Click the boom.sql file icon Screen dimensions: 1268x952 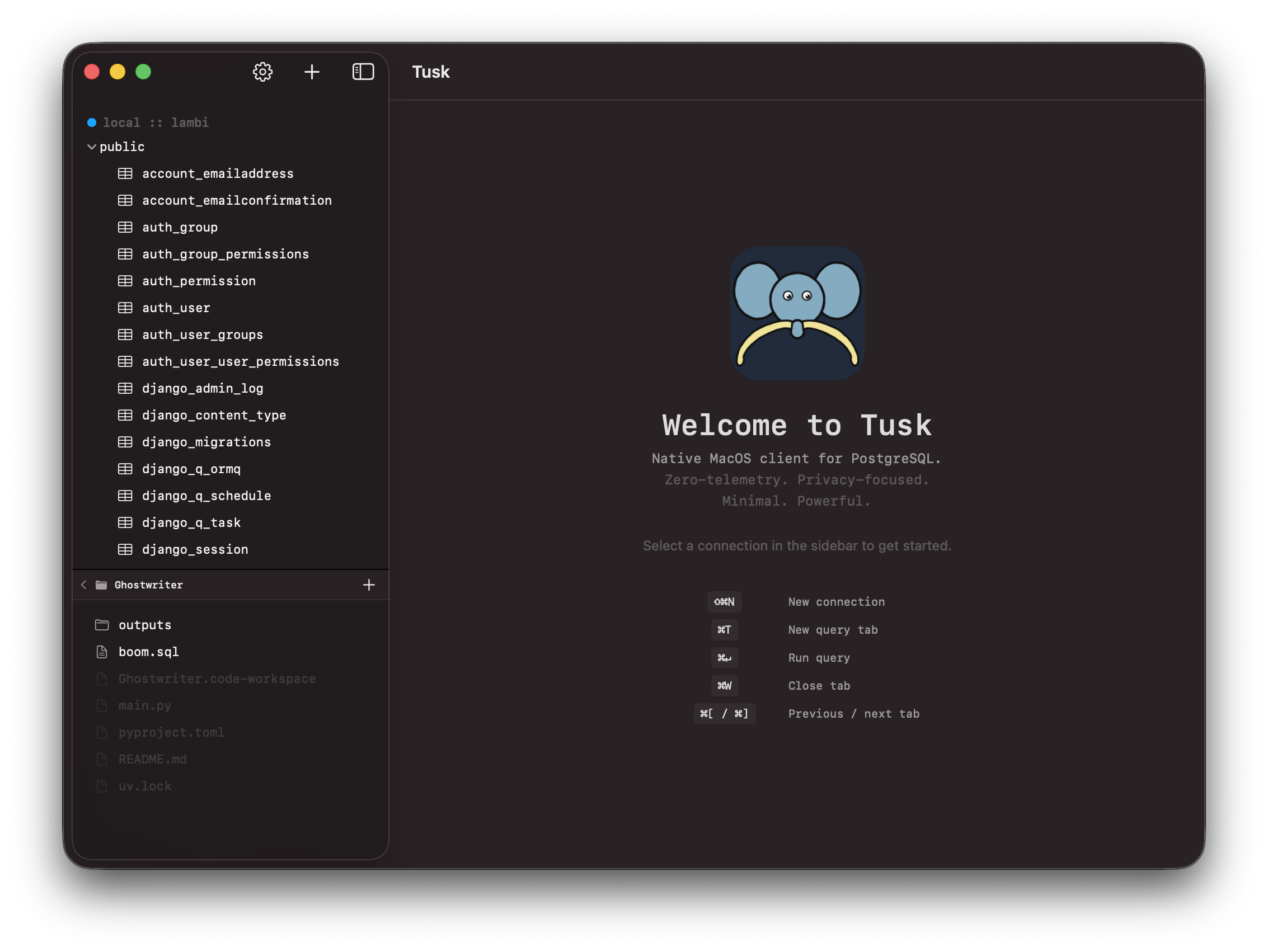click(x=101, y=652)
